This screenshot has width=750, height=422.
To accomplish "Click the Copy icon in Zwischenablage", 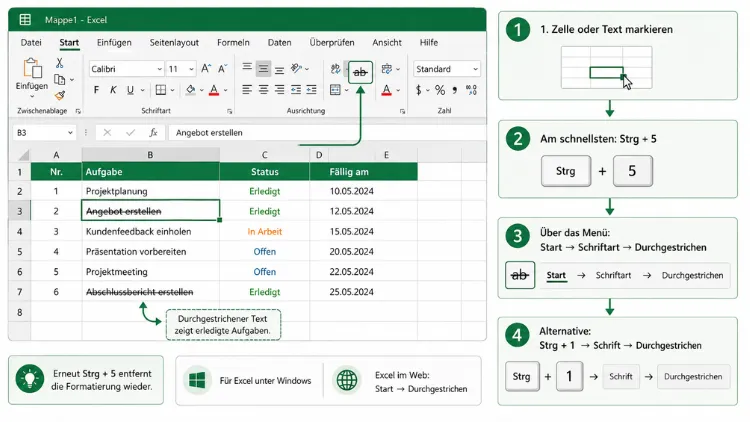I will pos(59,79).
